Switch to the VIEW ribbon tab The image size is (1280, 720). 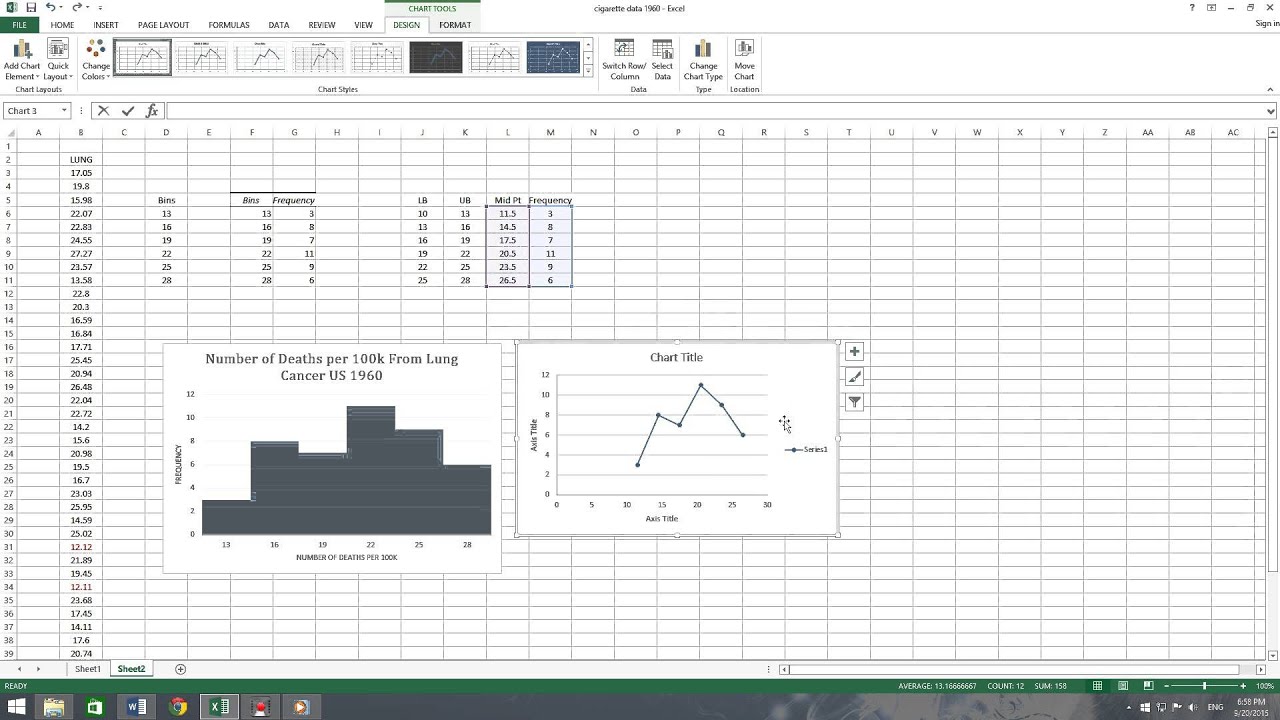point(364,25)
